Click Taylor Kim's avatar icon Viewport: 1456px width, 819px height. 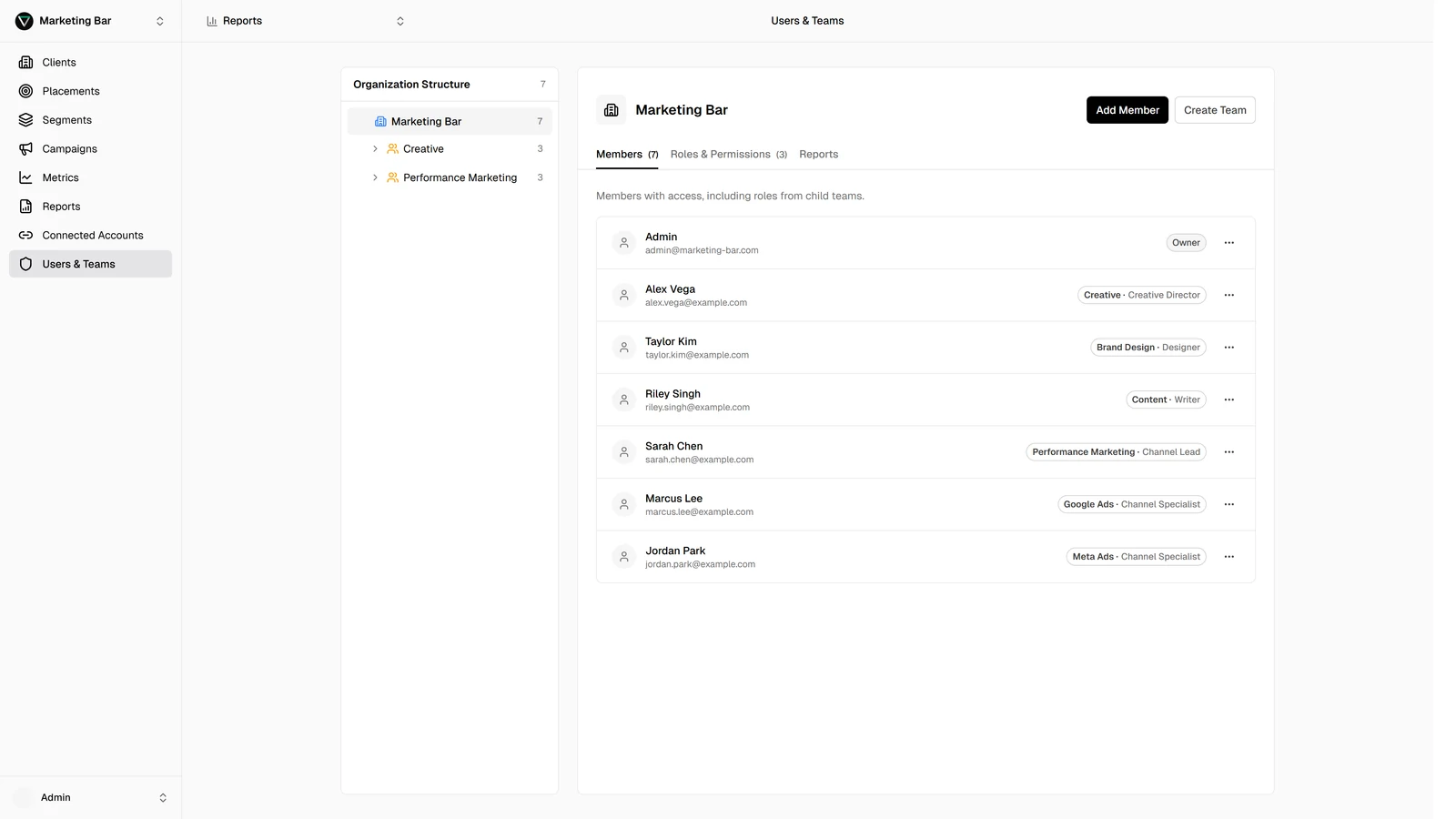tap(623, 348)
